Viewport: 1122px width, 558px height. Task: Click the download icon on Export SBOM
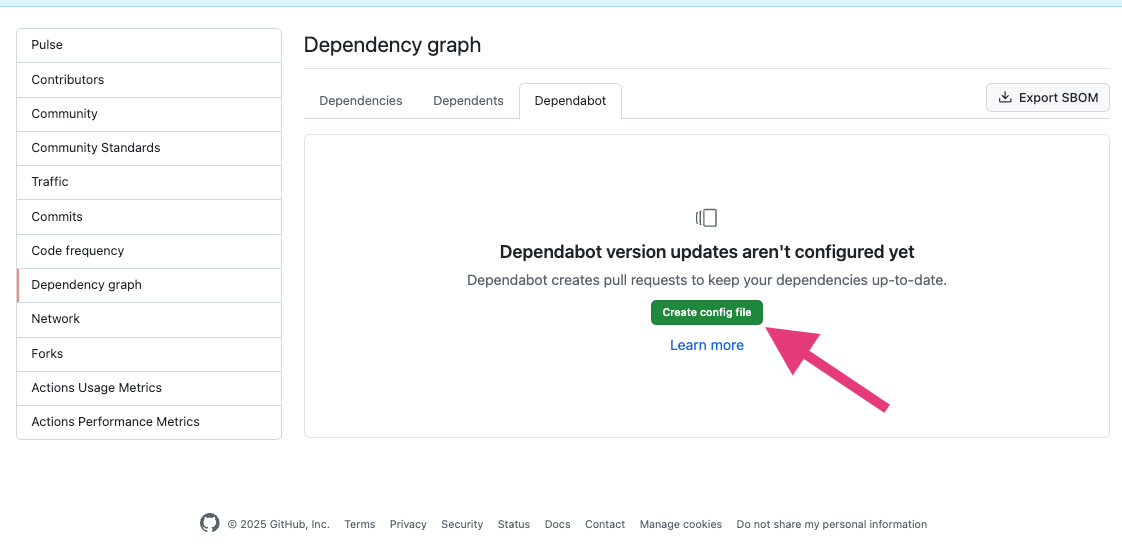pos(1005,97)
